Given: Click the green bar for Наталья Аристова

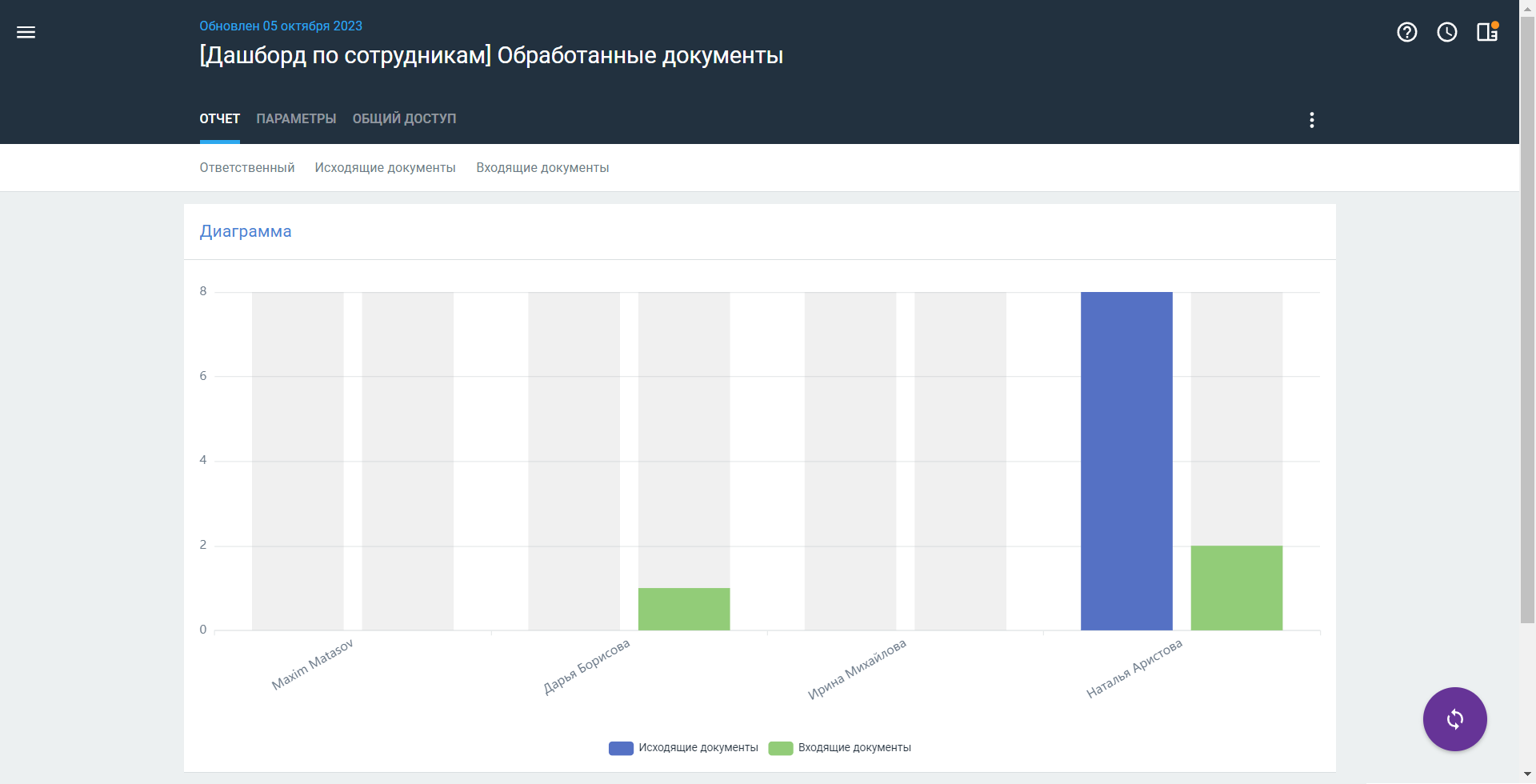Looking at the screenshot, I should tap(1237, 588).
